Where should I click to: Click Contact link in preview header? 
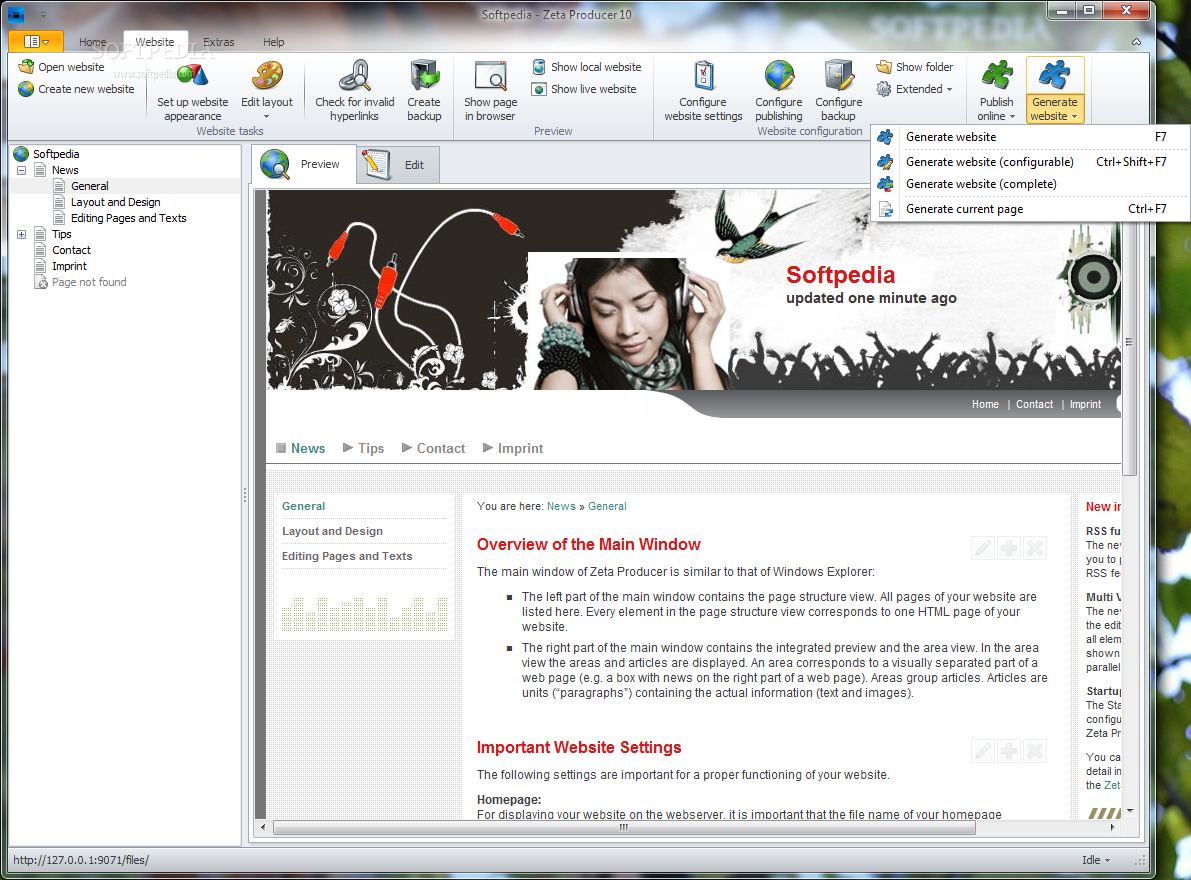click(1035, 404)
